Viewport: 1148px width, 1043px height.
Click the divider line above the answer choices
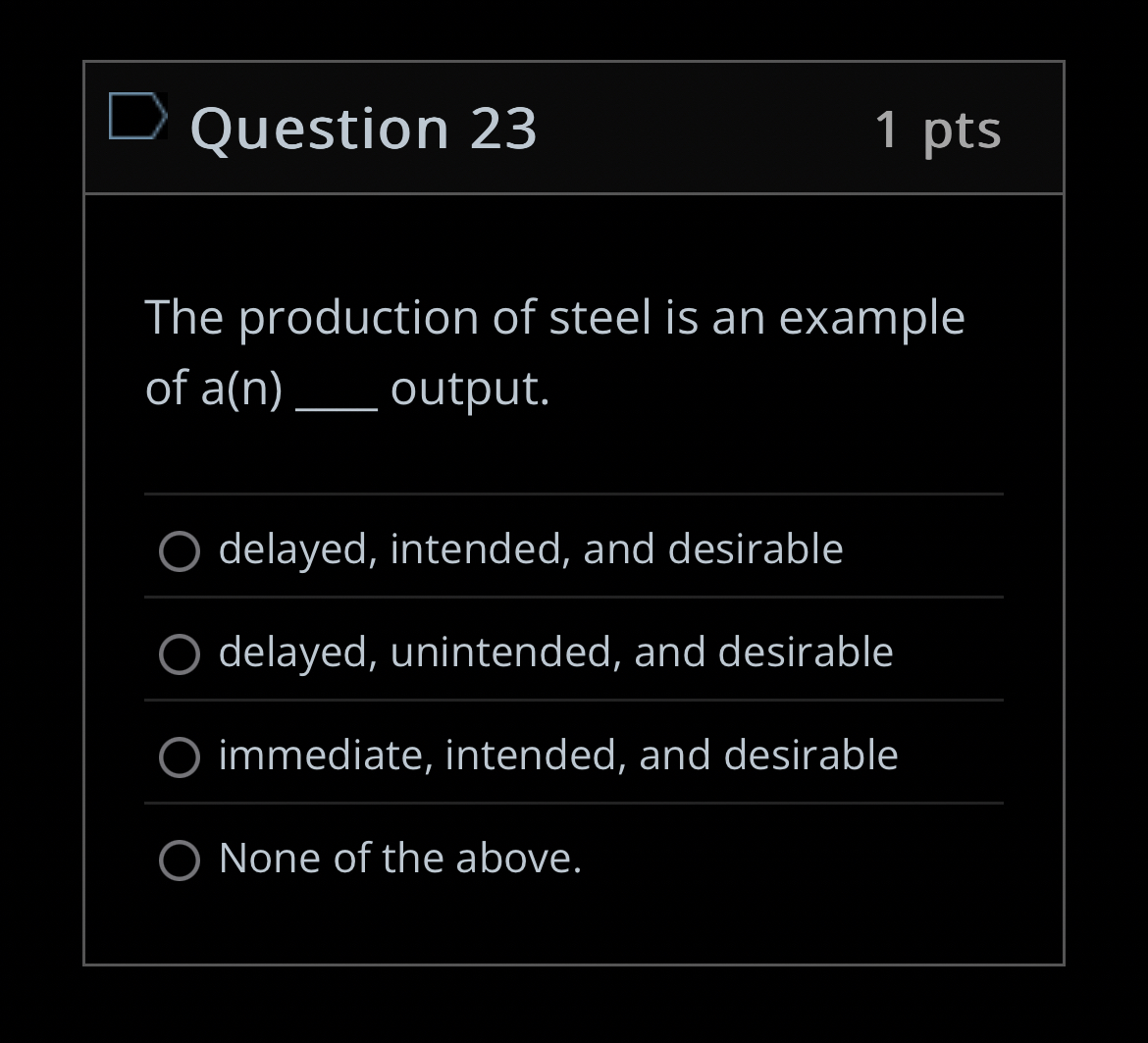[574, 495]
